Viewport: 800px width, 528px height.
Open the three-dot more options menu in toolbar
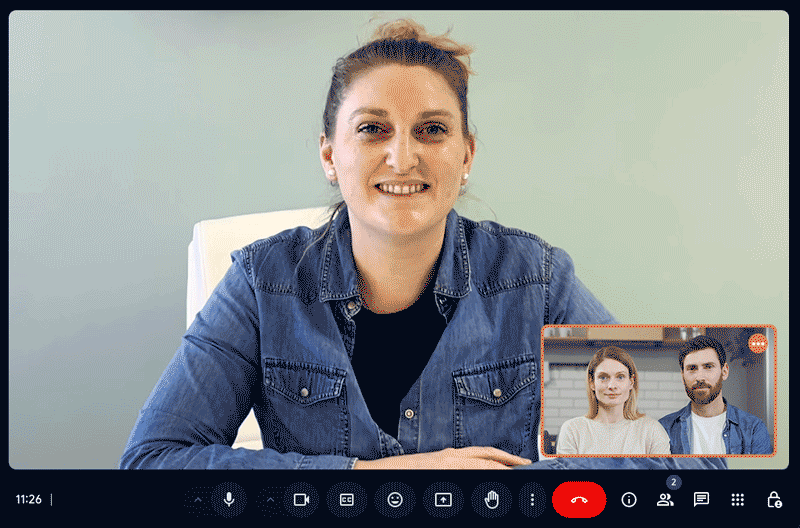click(532, 499)
